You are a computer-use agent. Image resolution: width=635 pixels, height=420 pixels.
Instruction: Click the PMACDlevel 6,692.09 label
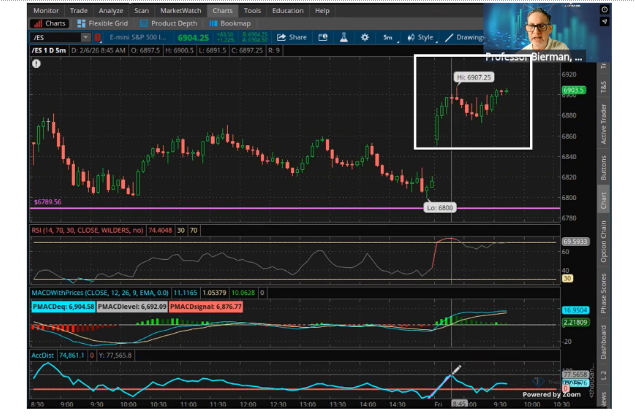pyautogui.click(x=132, y=307)
